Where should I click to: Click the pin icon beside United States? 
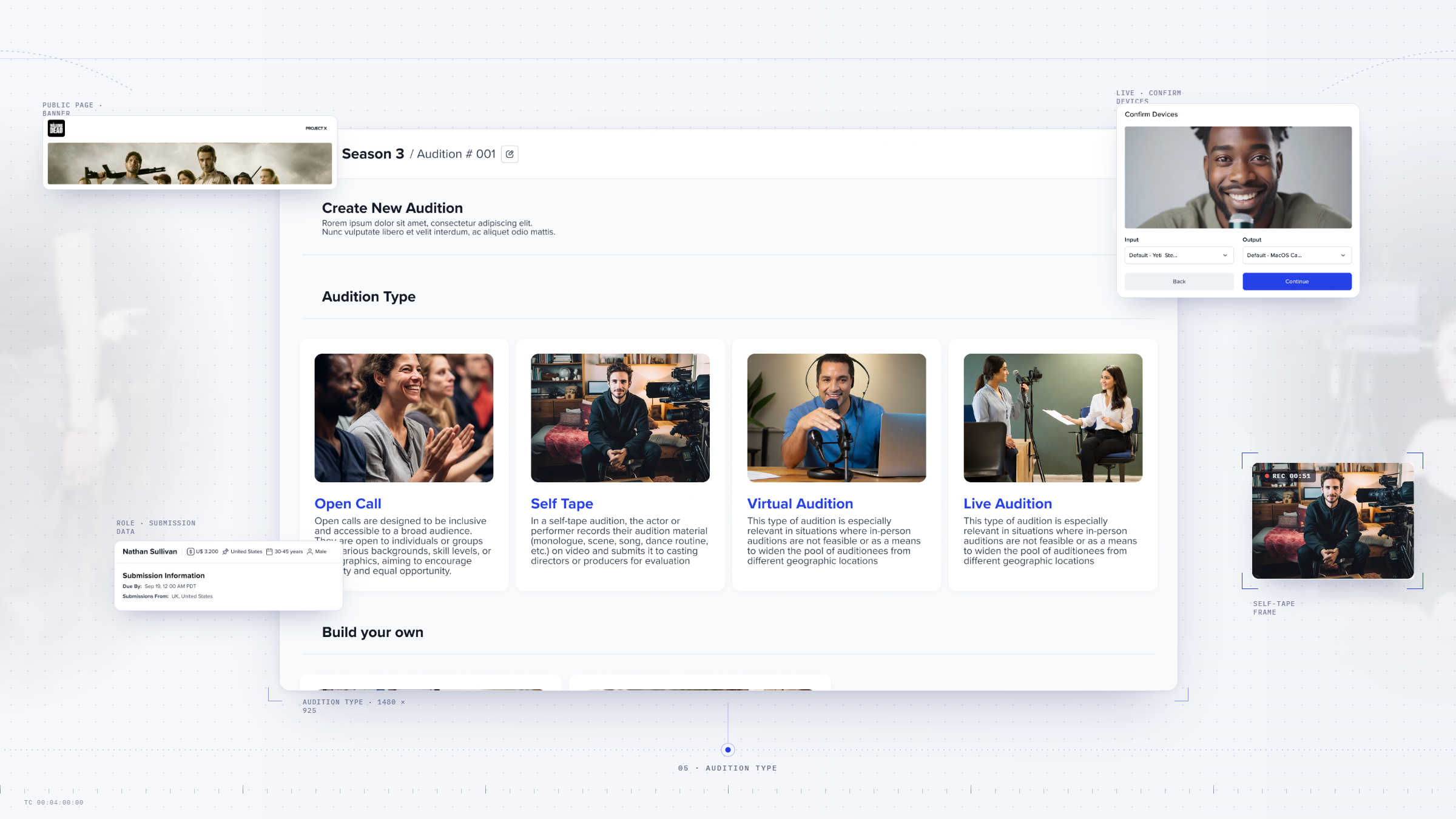coord(226,551)
